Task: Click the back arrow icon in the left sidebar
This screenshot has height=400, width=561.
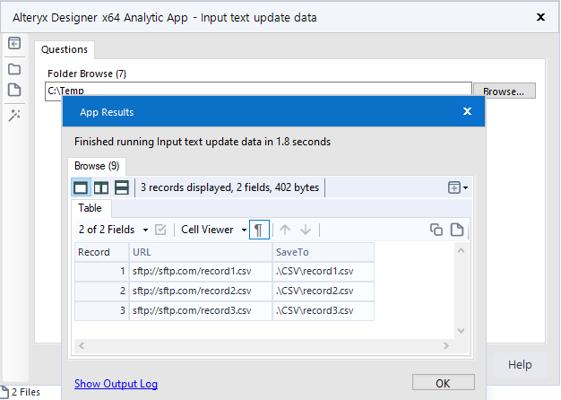Action: click(x=14, y=43)
